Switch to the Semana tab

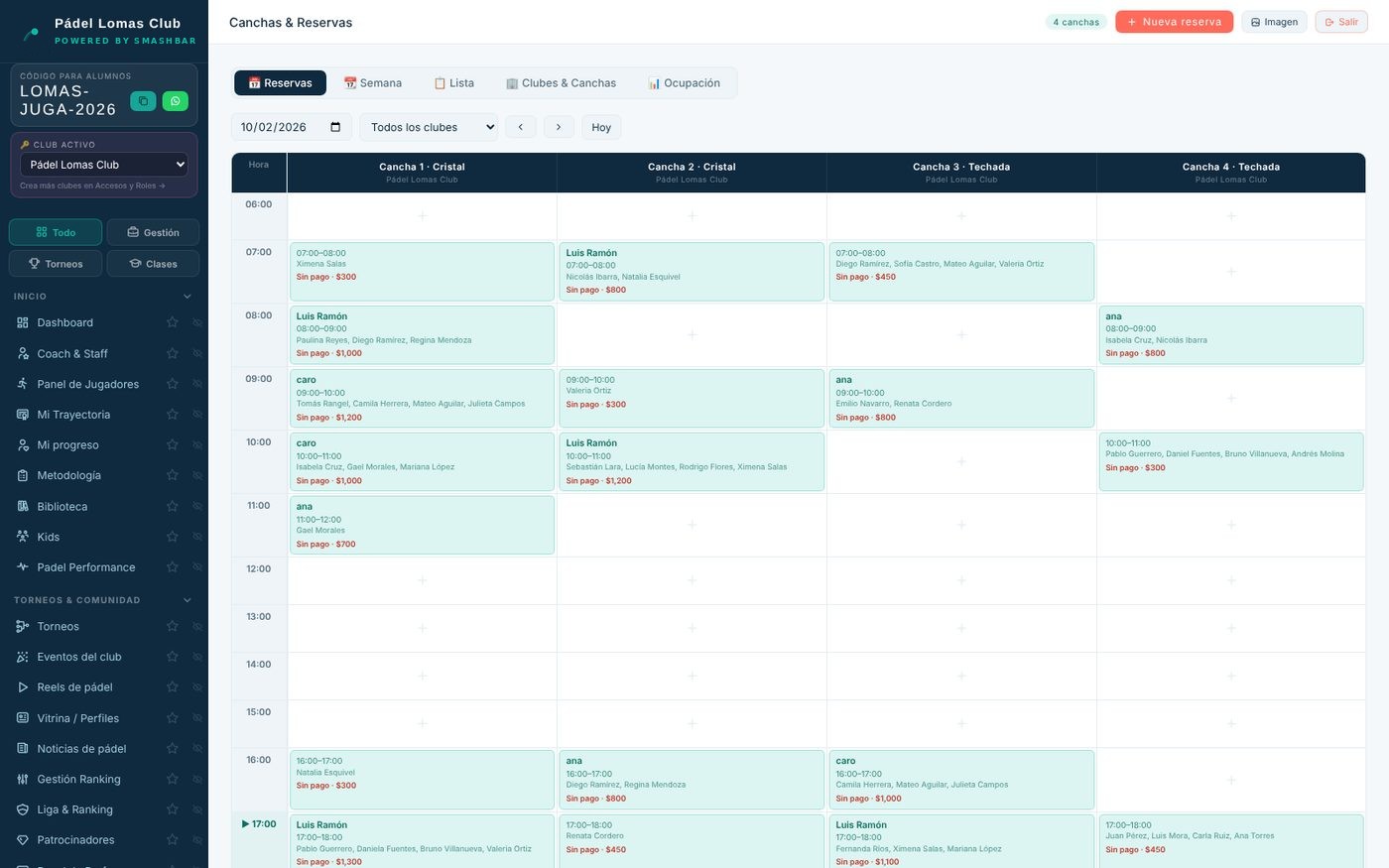373,83
